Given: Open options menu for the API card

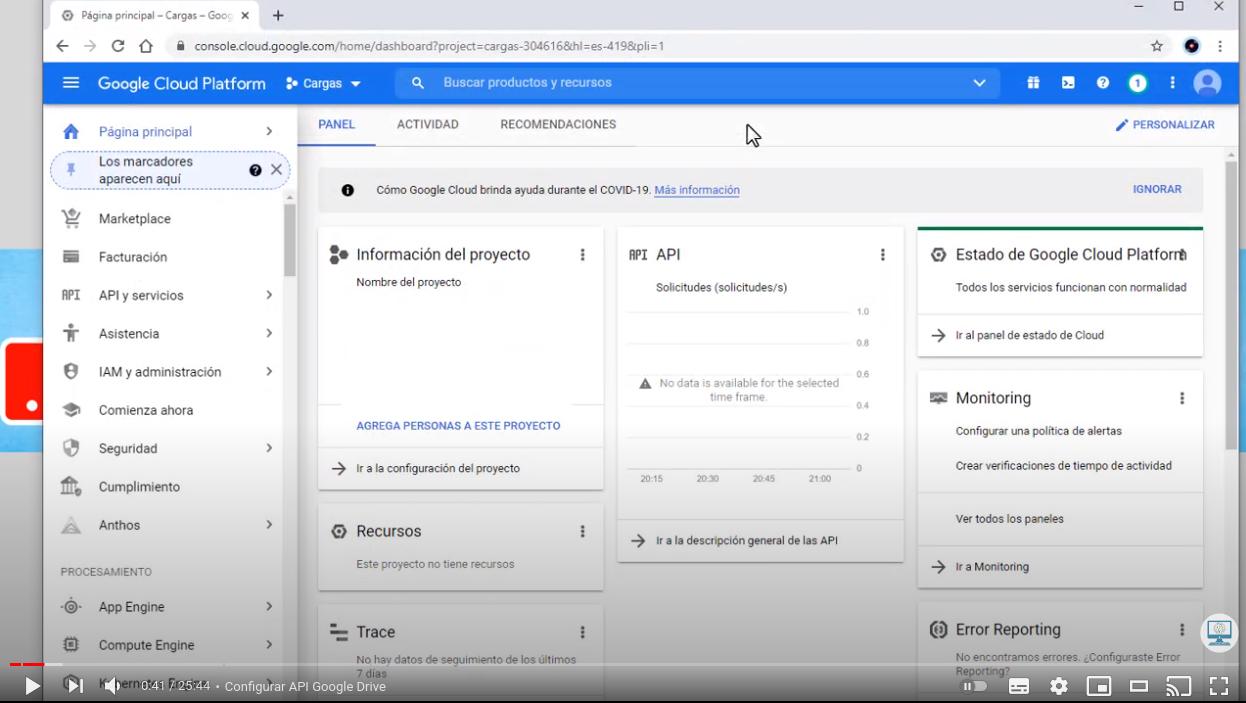Looking at the screenshot, I should tap(882, 255).
